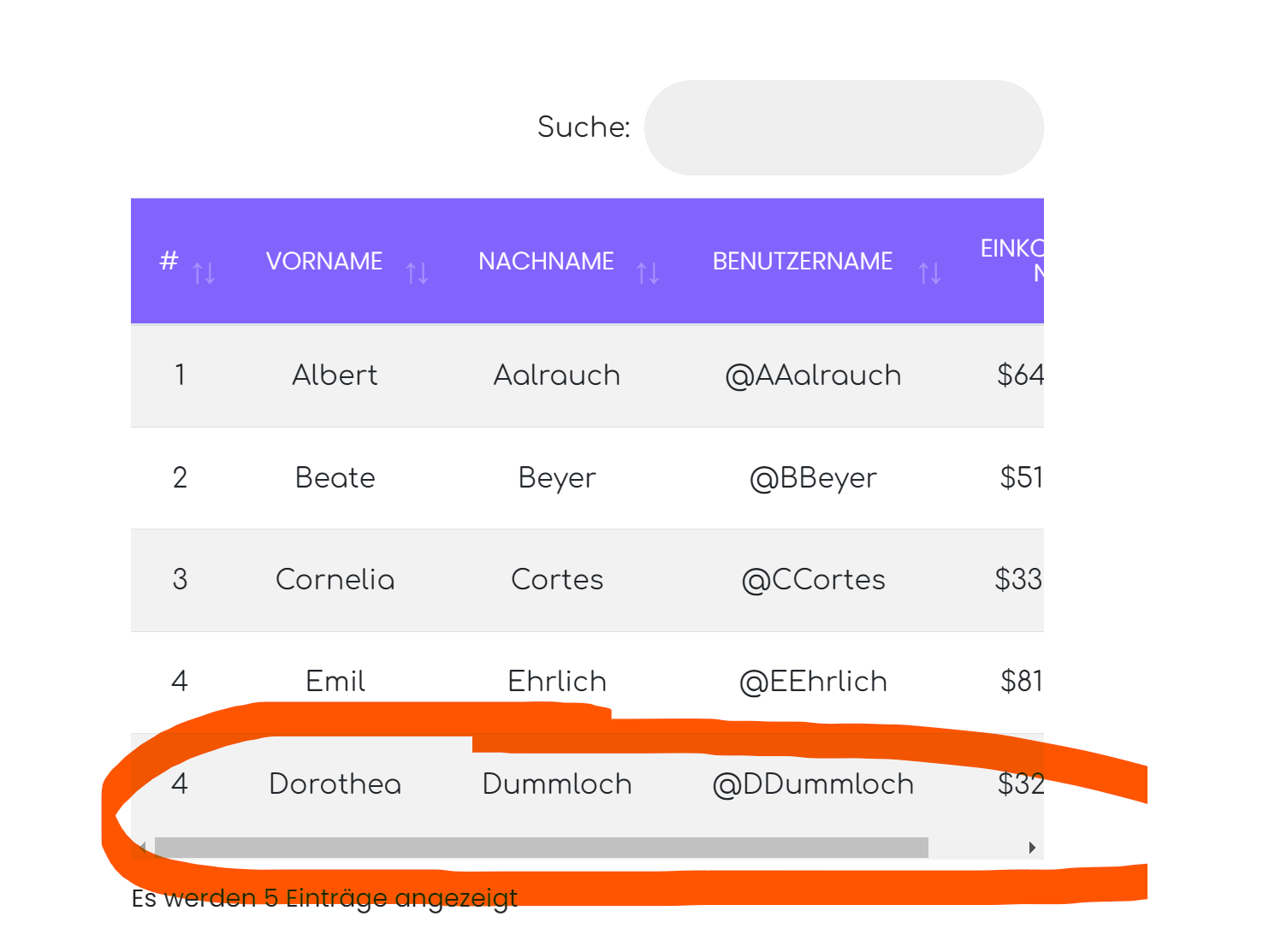1287x952 pixels.
Task: Click the horizontal scrollbar's left arrow
Action: pos(142,848)
